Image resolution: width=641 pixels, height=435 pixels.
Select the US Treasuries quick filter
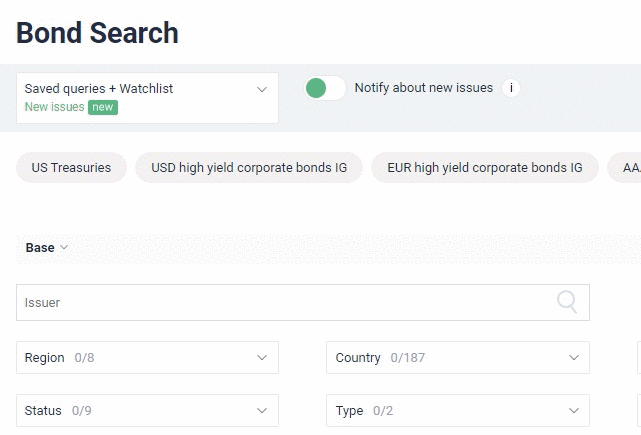coord(71,168)
